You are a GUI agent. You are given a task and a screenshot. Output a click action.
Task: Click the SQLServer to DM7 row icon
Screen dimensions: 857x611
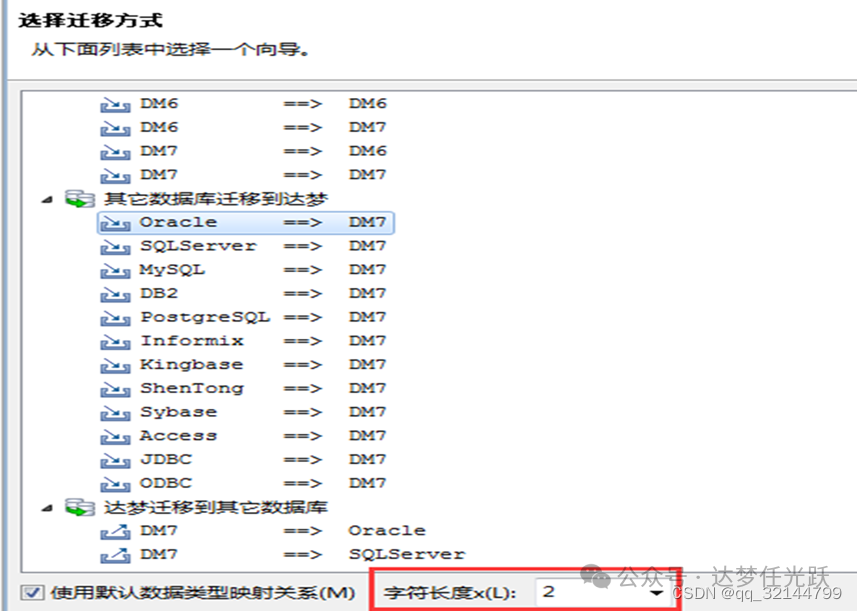115,247
